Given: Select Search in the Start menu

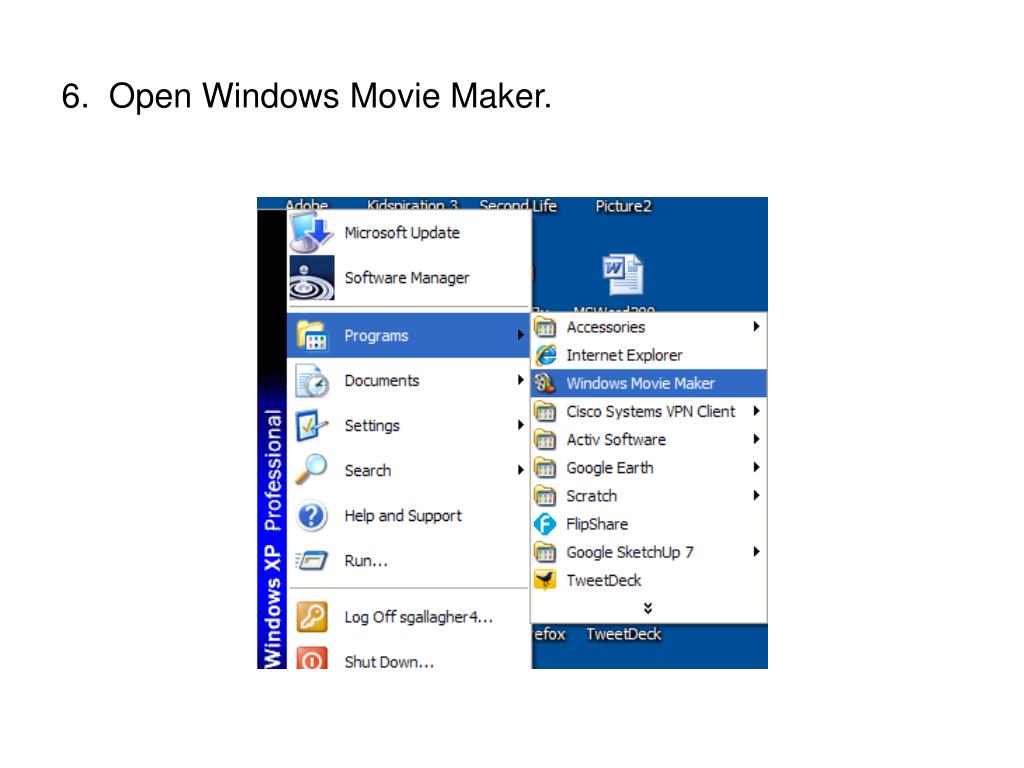Looking at the screenshot, I should click(x=409, y=470).
